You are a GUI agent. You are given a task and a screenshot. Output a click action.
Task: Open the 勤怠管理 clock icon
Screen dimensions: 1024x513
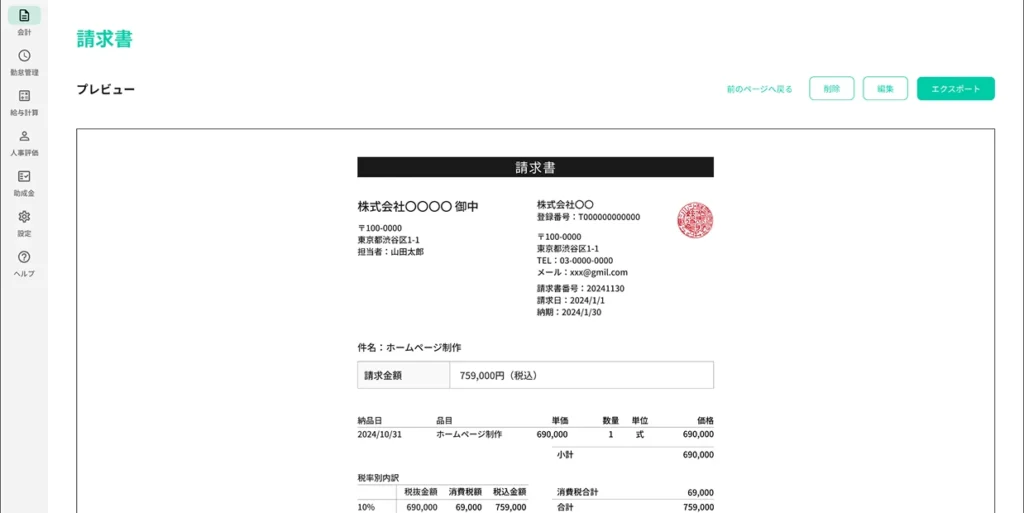point(24,56)
